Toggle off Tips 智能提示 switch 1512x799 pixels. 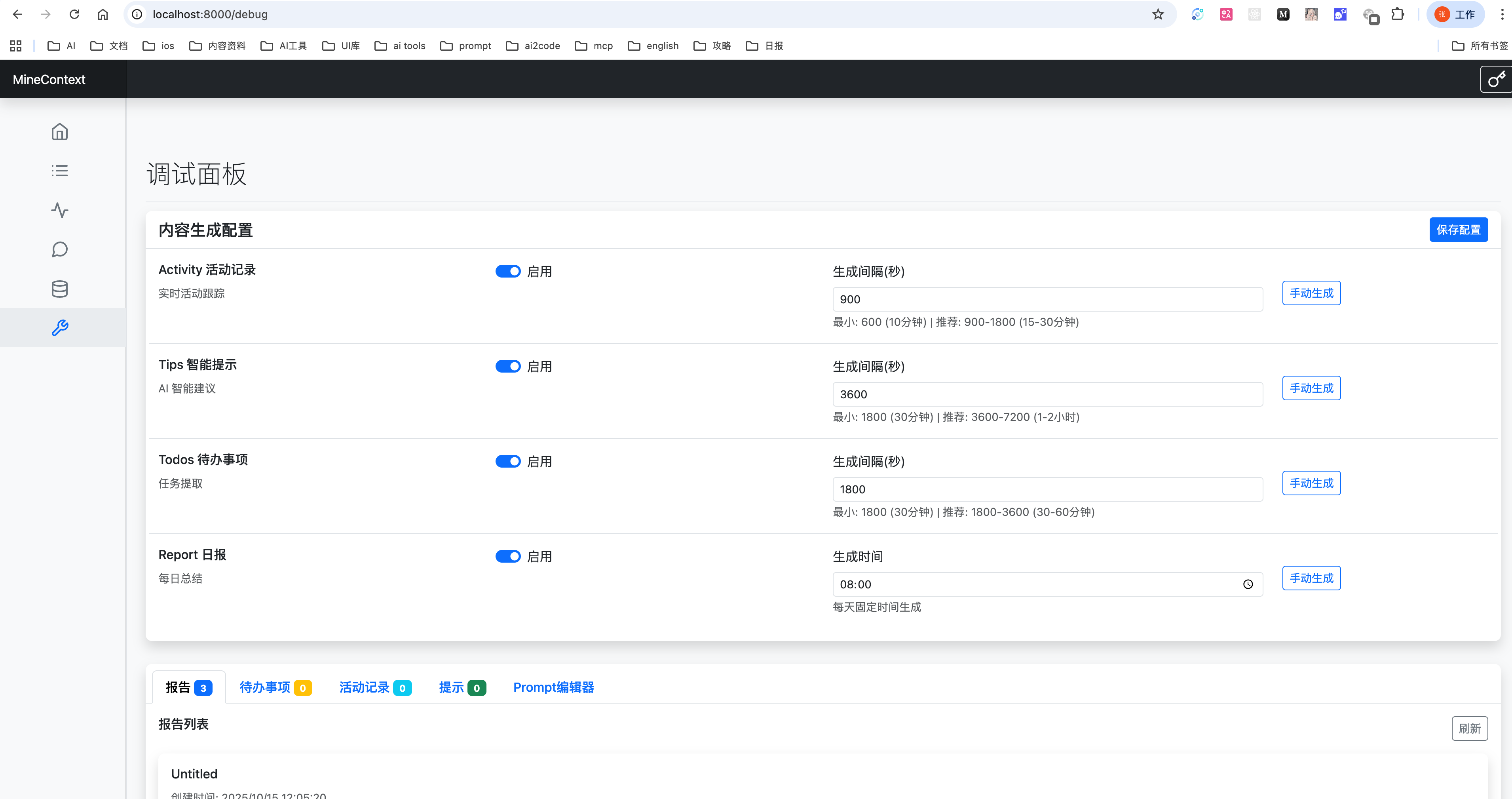(508, 366)
